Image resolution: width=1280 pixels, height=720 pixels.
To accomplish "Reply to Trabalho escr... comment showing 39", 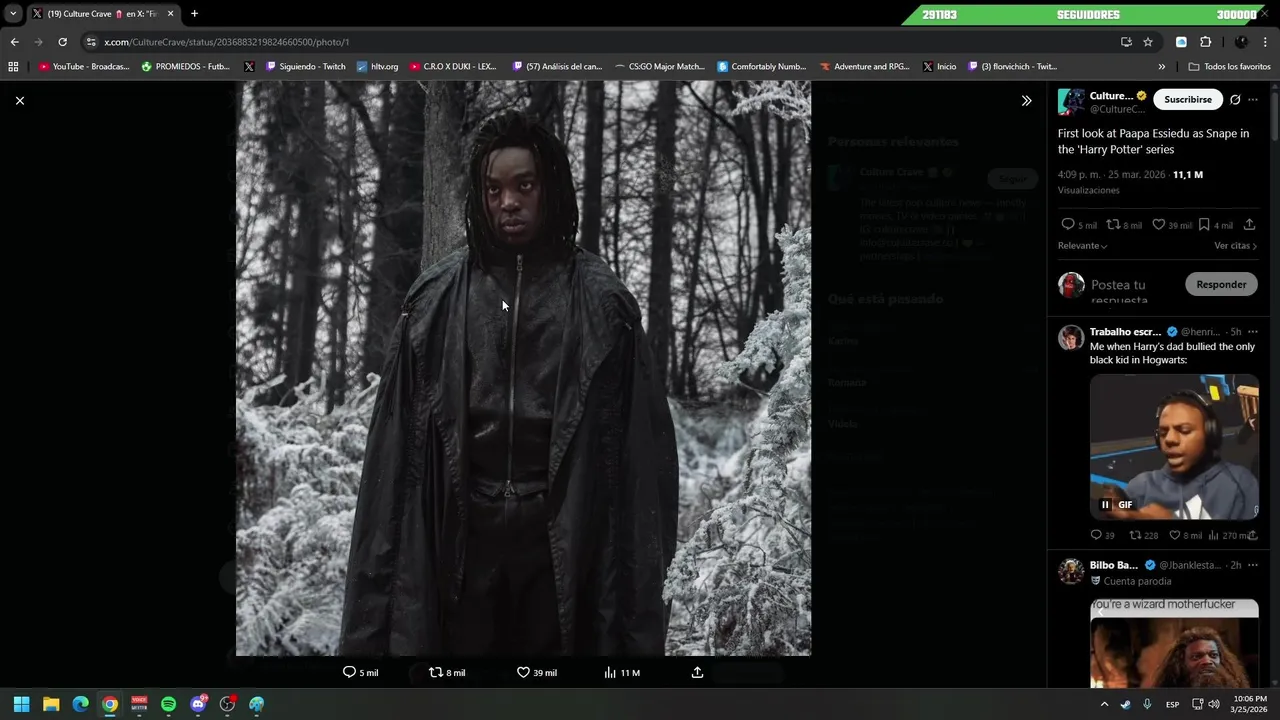I will point(1096,535).
